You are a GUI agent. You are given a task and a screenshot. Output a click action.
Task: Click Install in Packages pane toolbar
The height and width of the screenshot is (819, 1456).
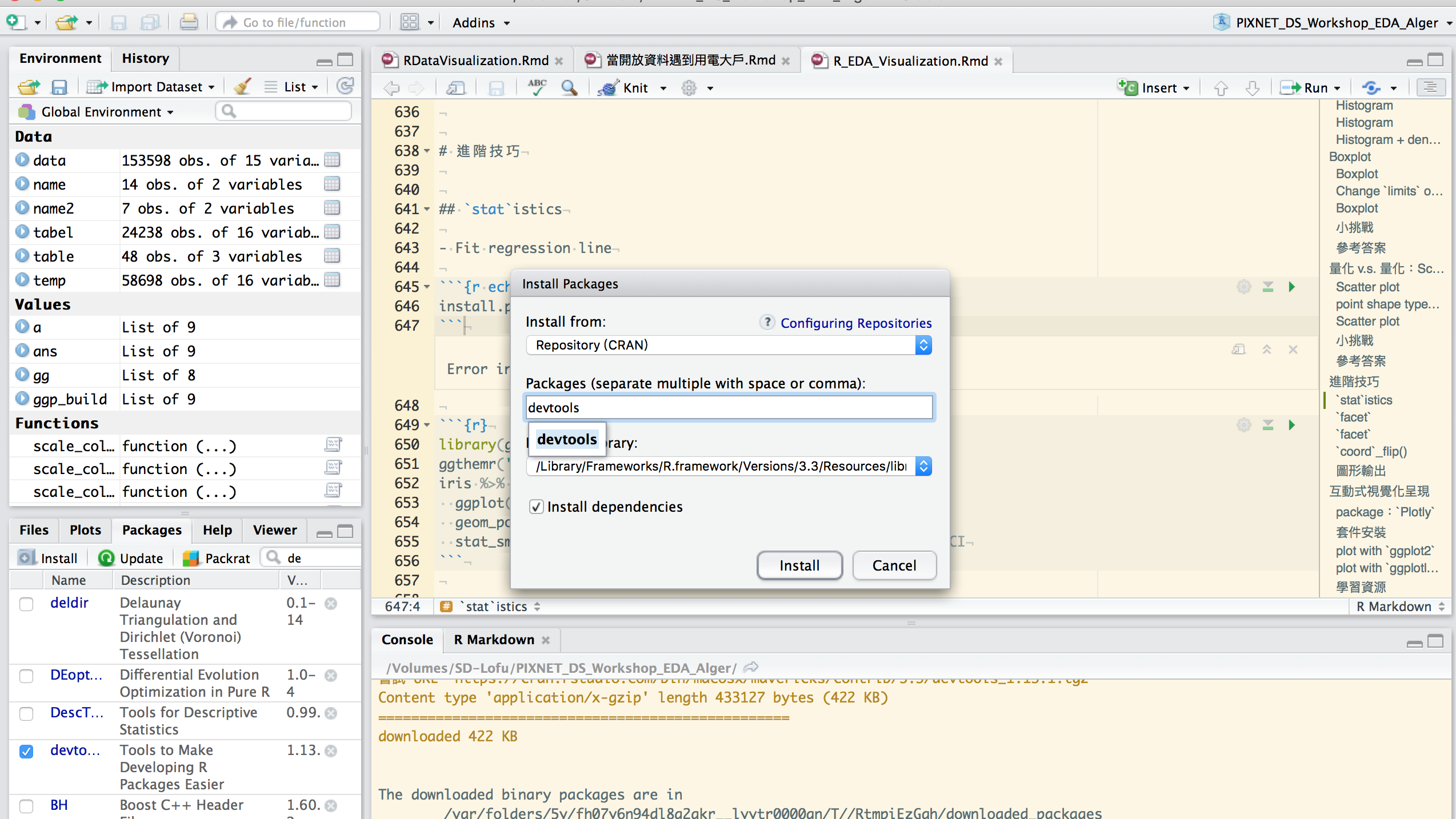coord(48,558)
